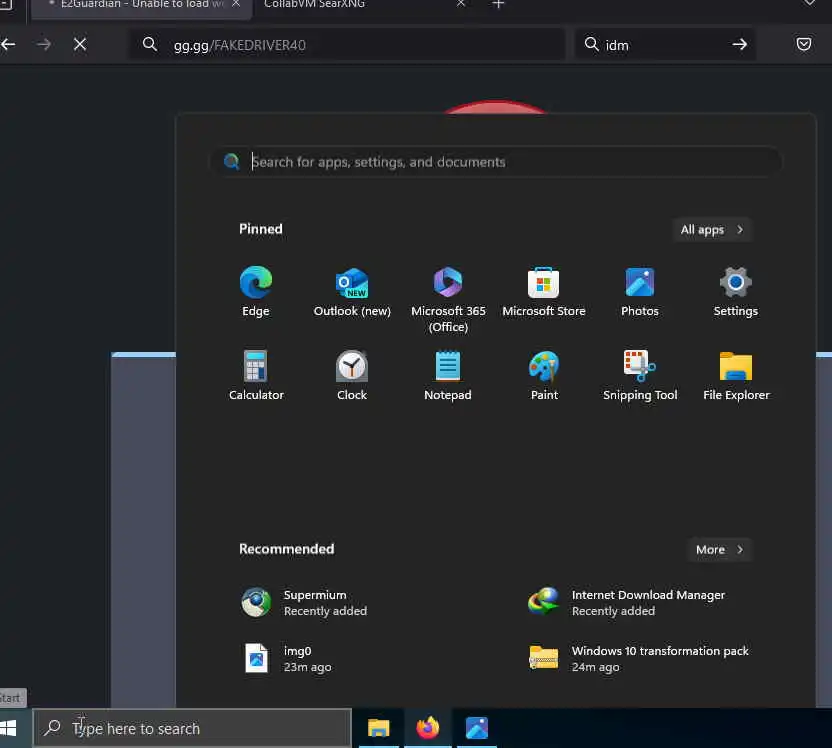The width and height of the screenshot is (832, 748).
Task: Open a new browser tab
Action: 498,4
